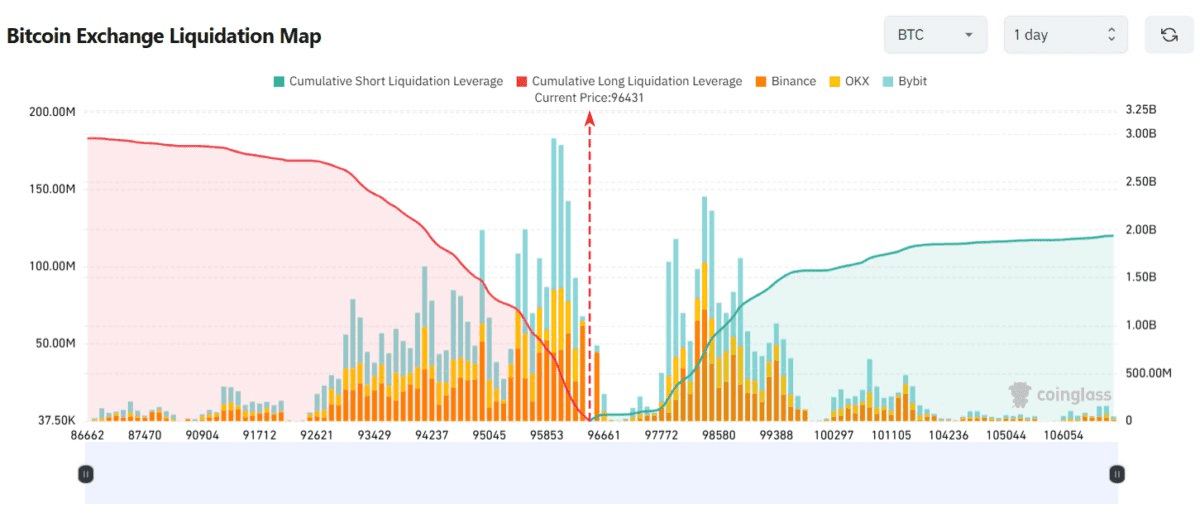Click the Coinglass watermark logo

pyautogui.click(x=1059, y=393)
